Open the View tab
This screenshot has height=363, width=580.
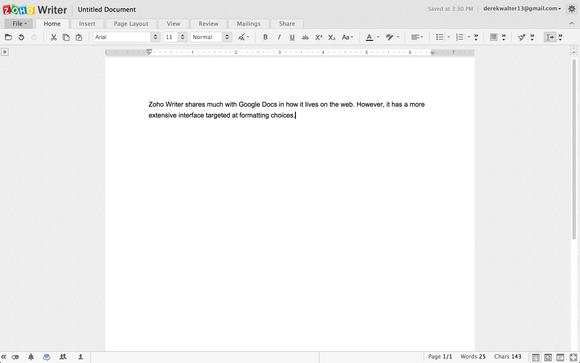pos(173,24)
